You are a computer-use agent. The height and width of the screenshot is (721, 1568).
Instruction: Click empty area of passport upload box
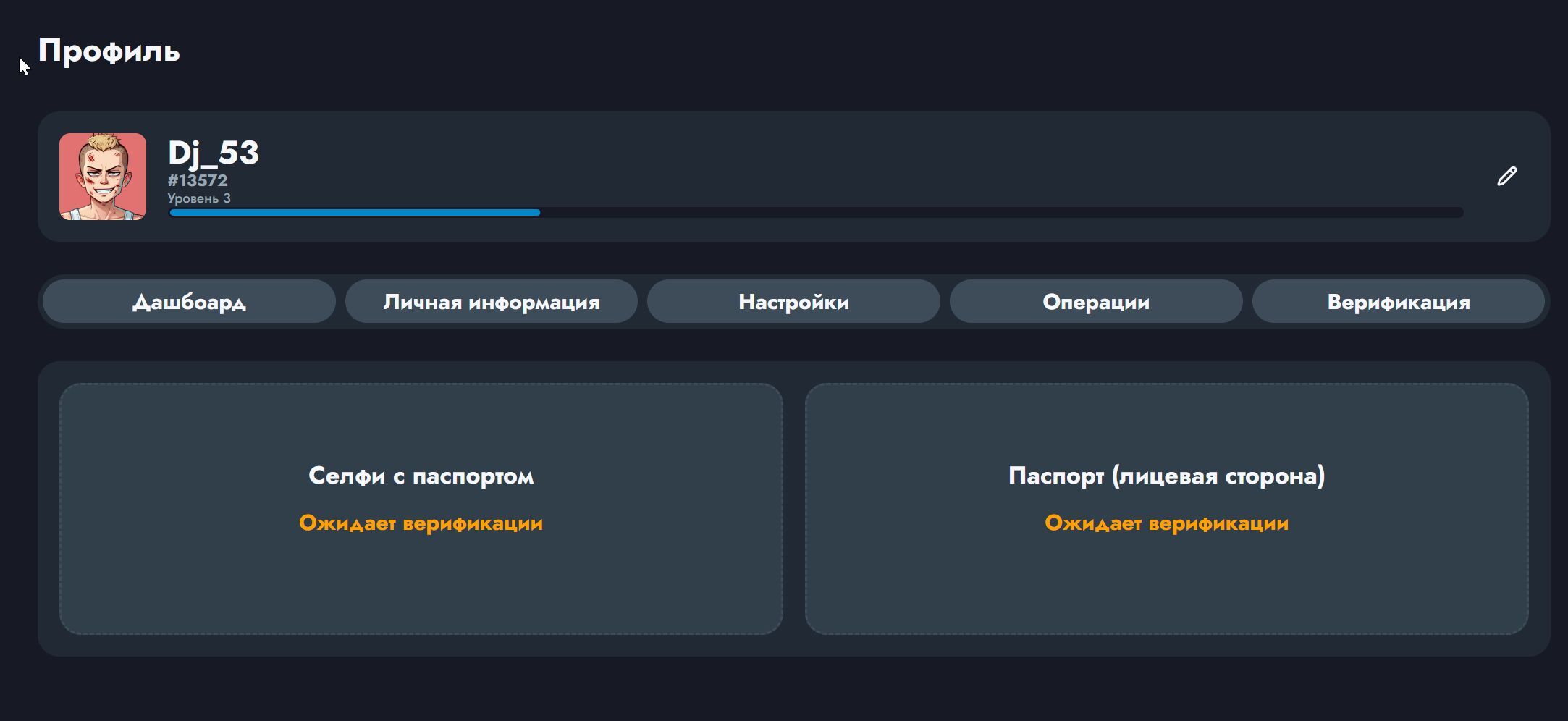point(1166,586)
